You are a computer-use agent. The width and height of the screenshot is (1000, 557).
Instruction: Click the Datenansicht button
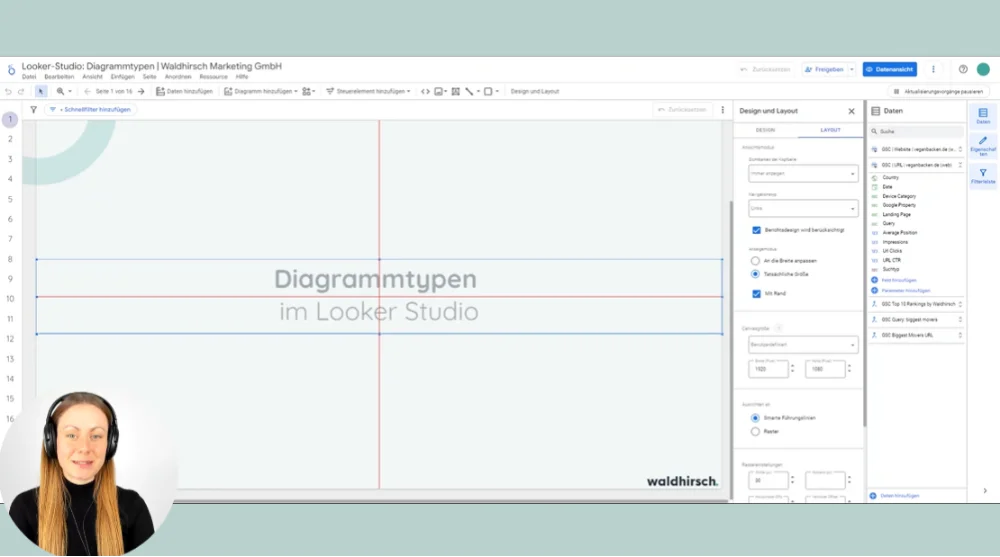coord(890,69)
